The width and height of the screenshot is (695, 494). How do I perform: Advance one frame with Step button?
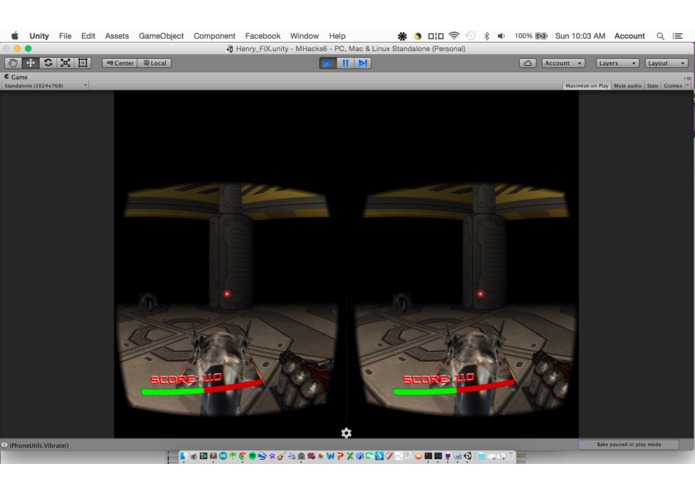coord(363,63)
